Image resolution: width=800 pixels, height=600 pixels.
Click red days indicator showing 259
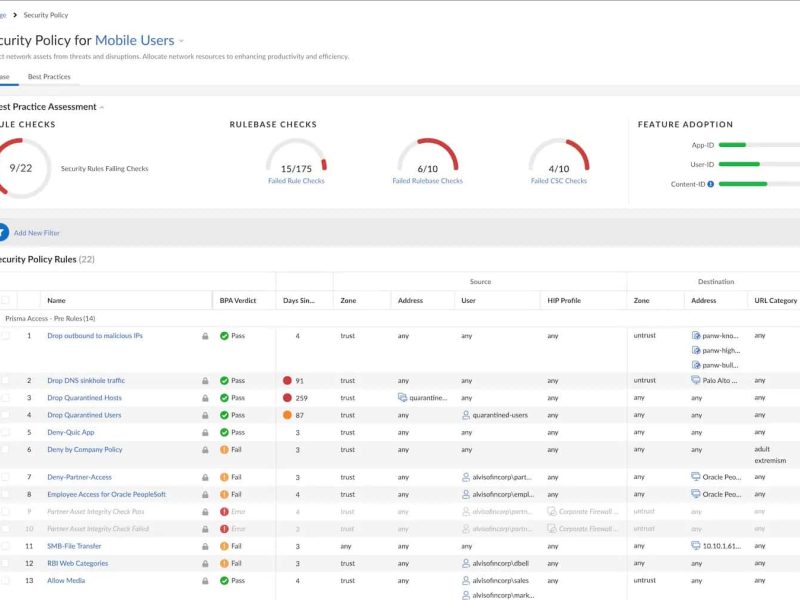[x=287, y=398]
